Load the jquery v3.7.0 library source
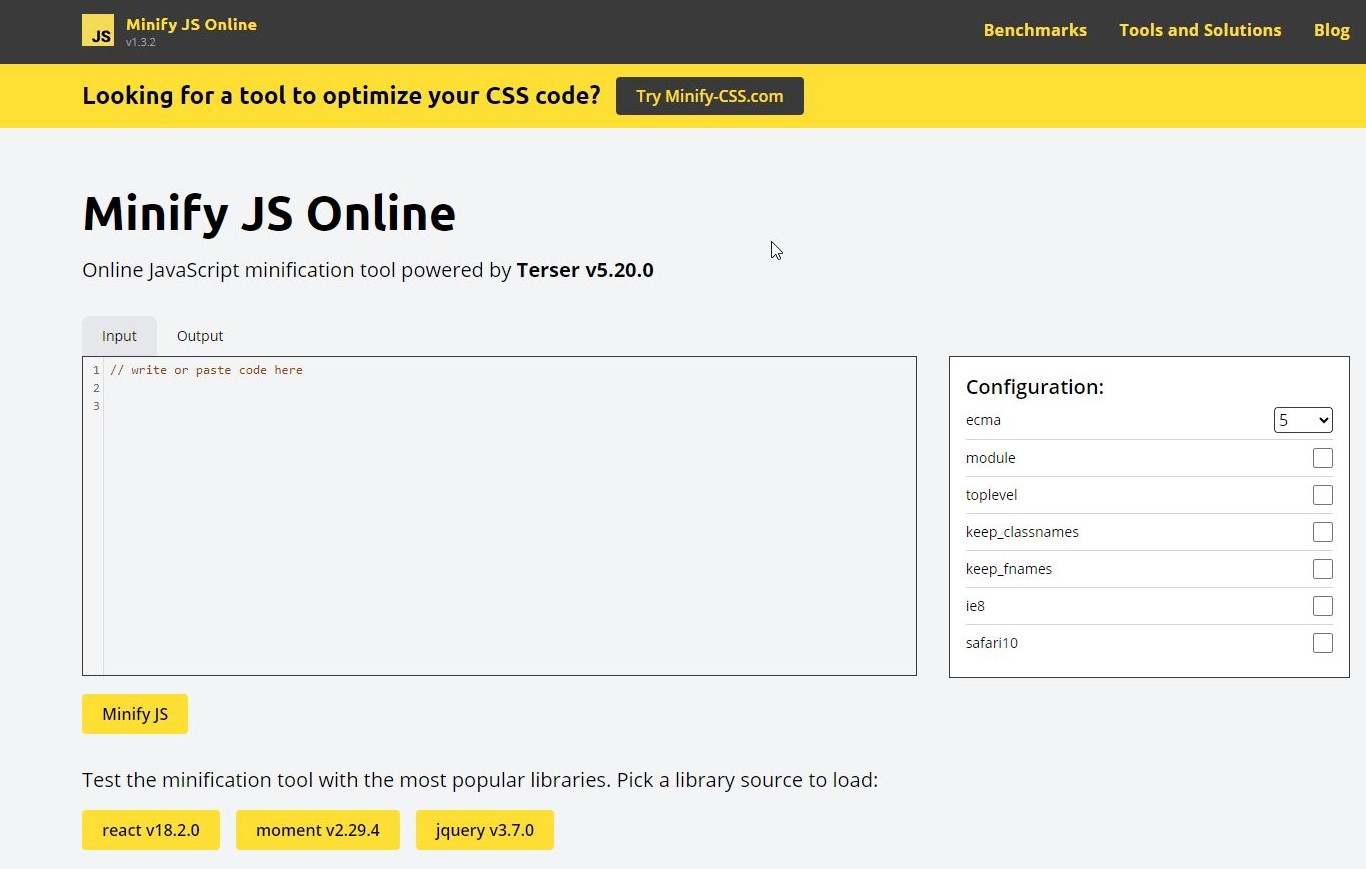The height and width of the screenshot is (869, 1366). 485,830
